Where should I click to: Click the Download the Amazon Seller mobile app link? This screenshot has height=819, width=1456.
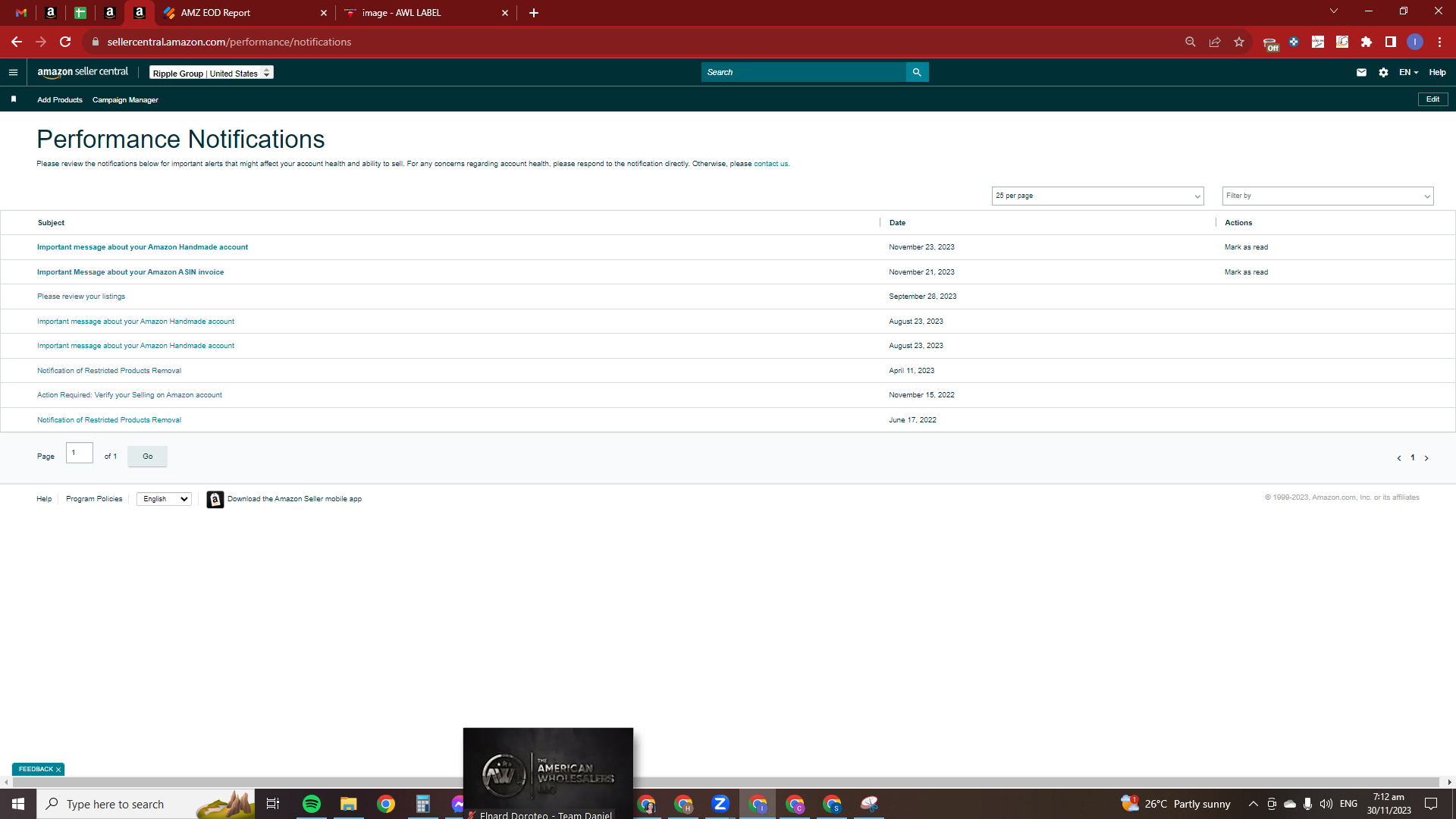coord(294,499)
